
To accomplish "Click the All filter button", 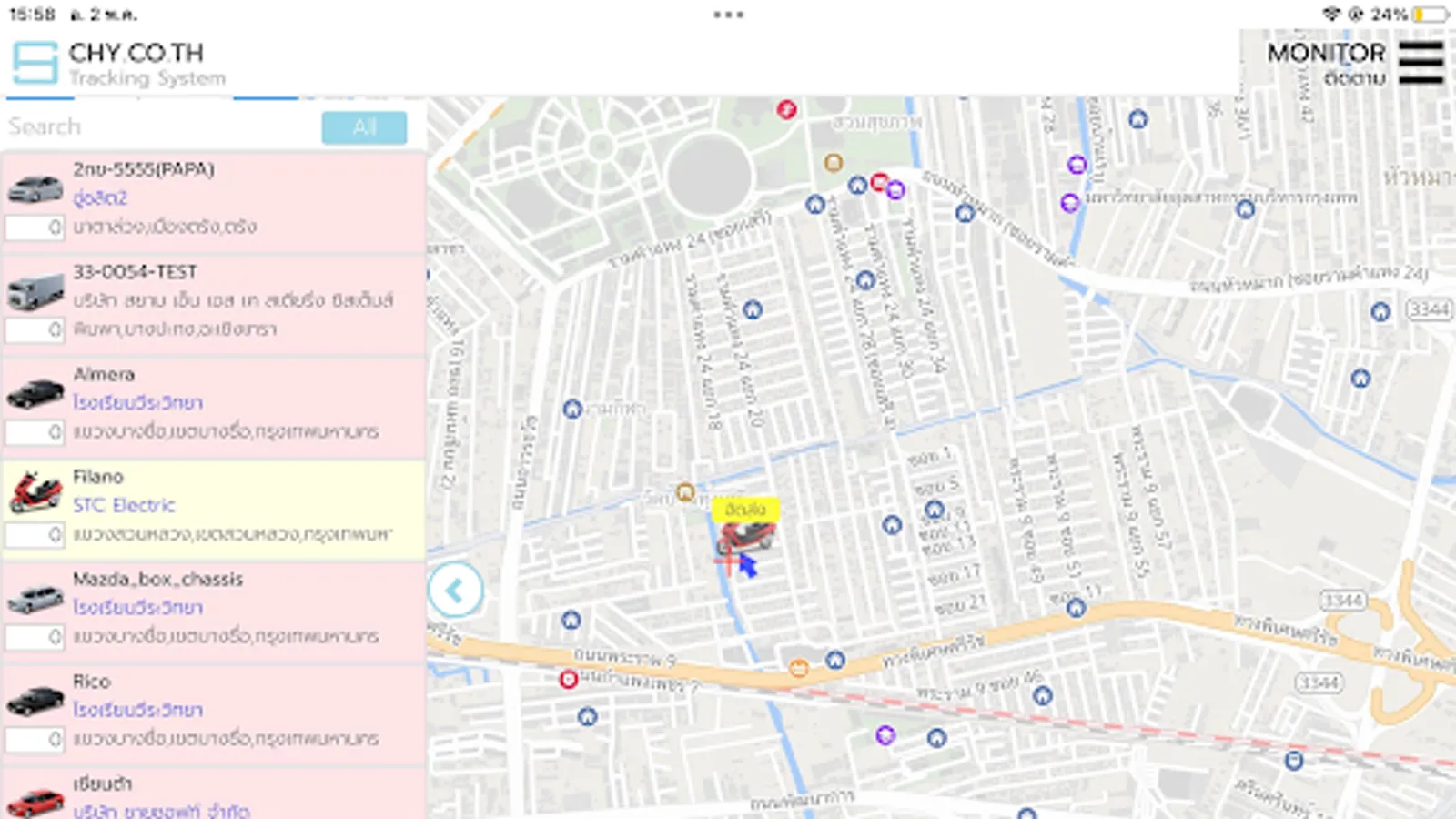I will 364,127.
